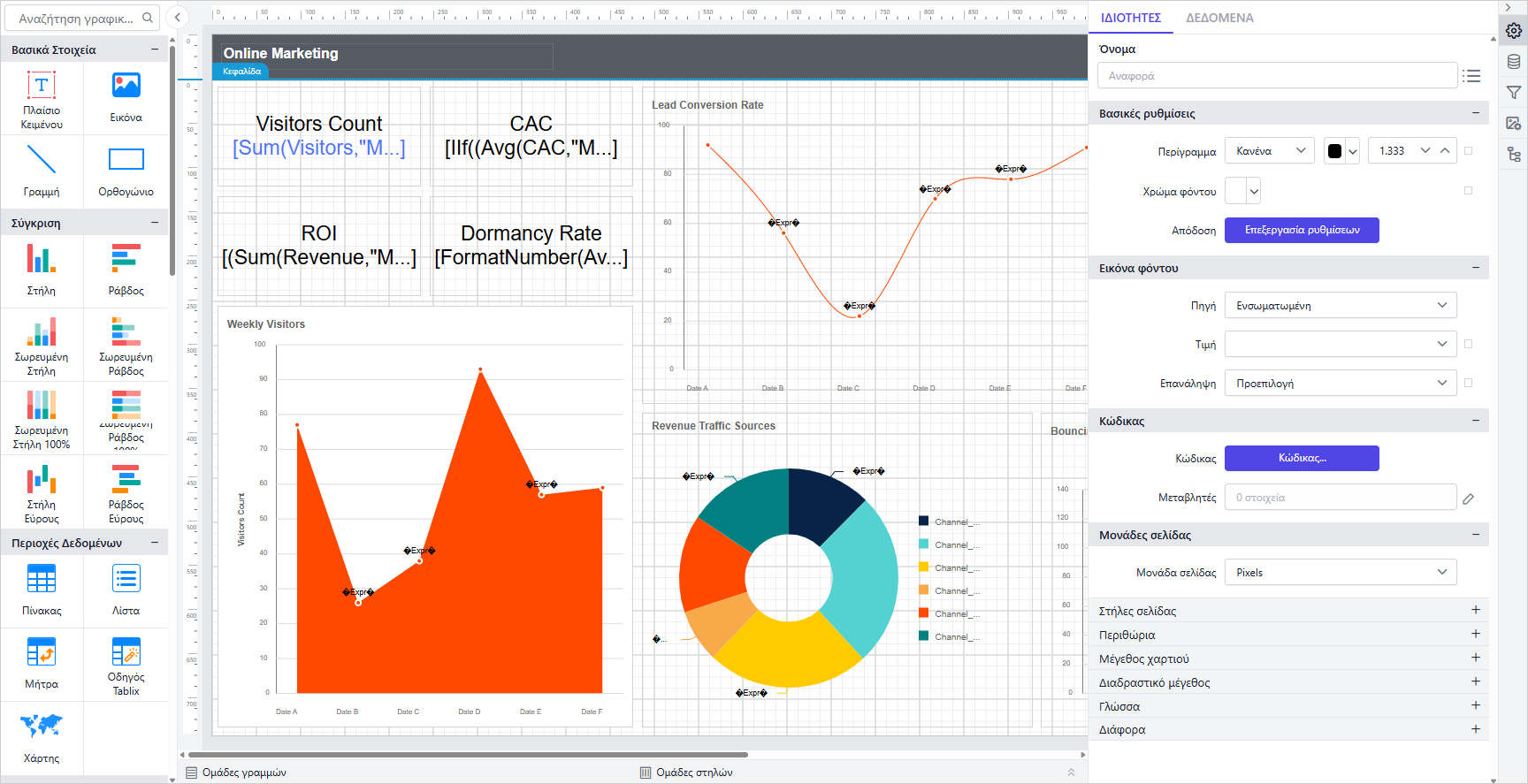Select the Ορθογώνιο rectangle shape
Screen dimensions: 1528x784
pyautogui.click(x=126, y=171)
